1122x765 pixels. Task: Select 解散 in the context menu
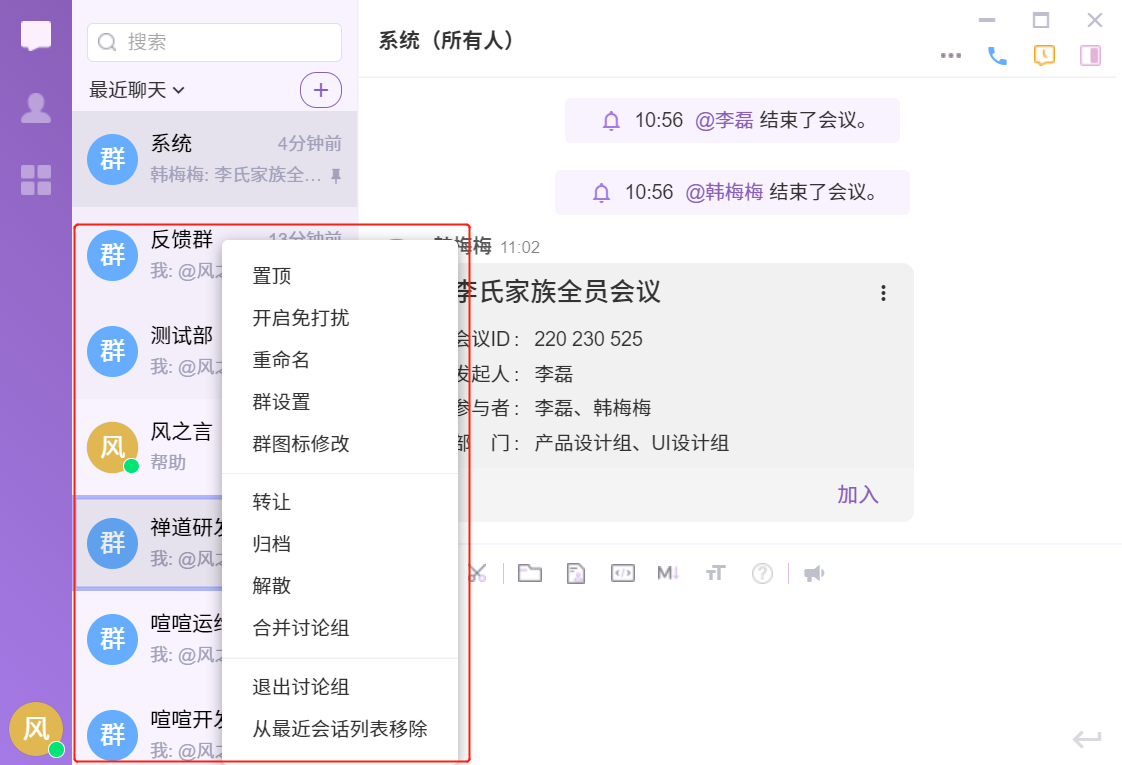(272, 586)
